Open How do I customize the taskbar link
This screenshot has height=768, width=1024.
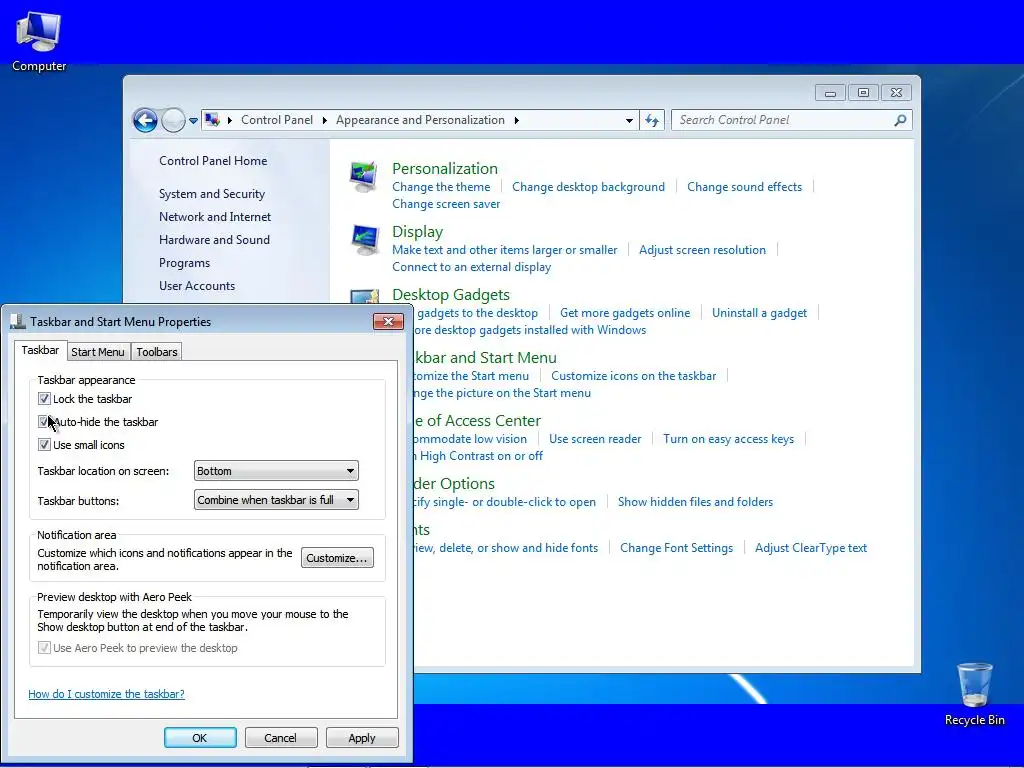[x=106, y=694]
